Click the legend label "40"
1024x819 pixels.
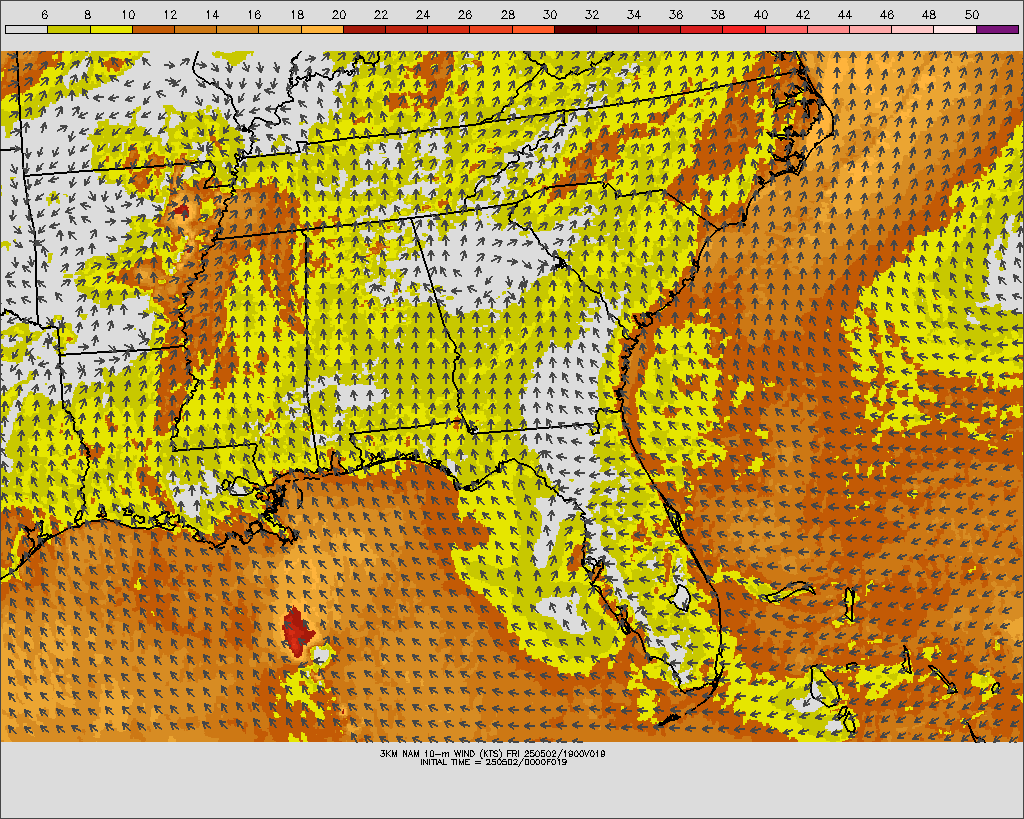click(x=761, y=14)
